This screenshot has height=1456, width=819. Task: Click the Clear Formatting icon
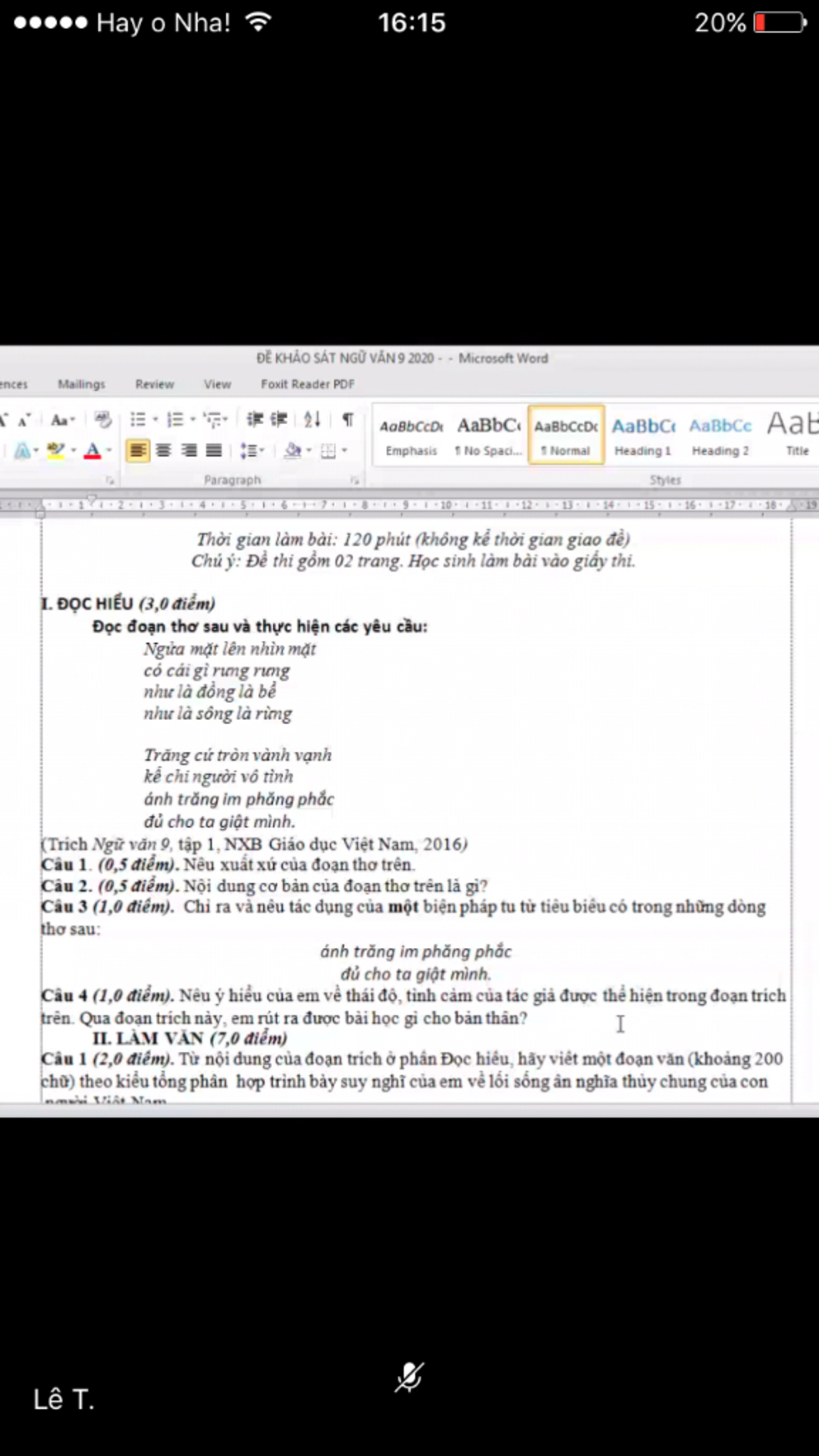tap(103, 419)
